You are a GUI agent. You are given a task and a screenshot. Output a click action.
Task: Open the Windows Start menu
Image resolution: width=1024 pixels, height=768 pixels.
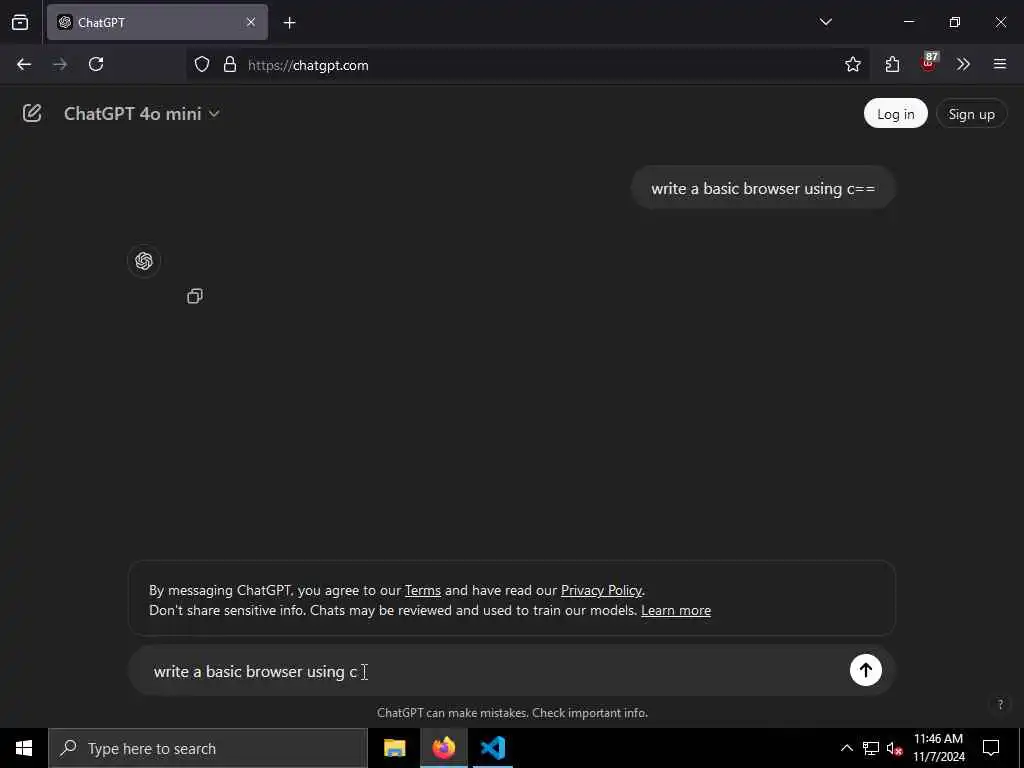click(x=24, y=748)
